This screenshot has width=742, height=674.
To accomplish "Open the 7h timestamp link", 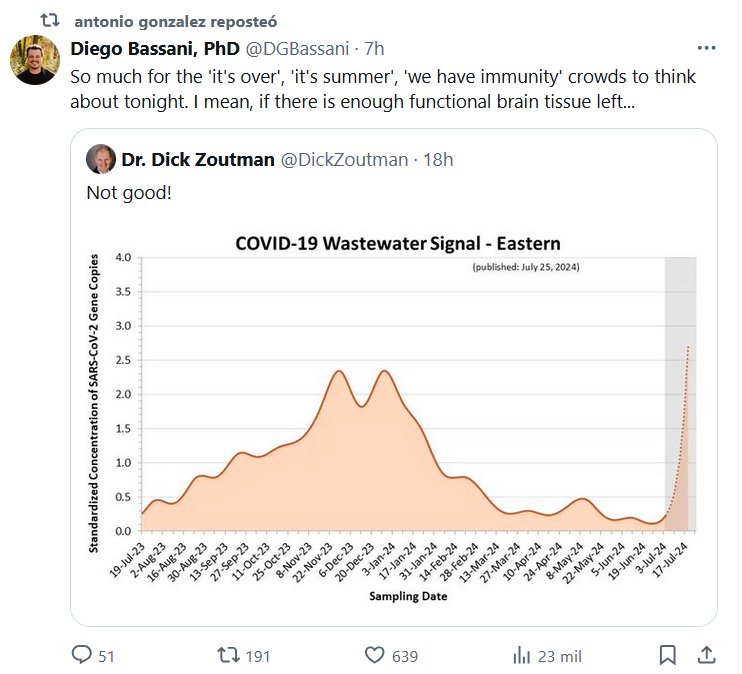I will 372,48.
